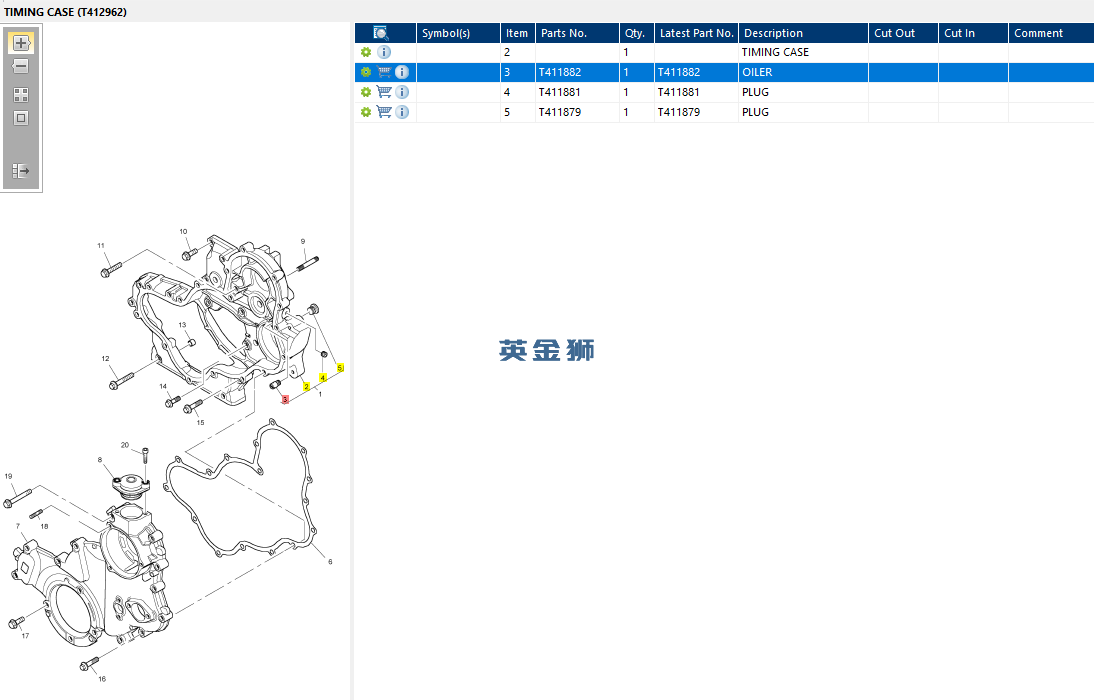Sort by the Symbol(s) column header
Viewport: 1094px width, 700px height.
458,33
